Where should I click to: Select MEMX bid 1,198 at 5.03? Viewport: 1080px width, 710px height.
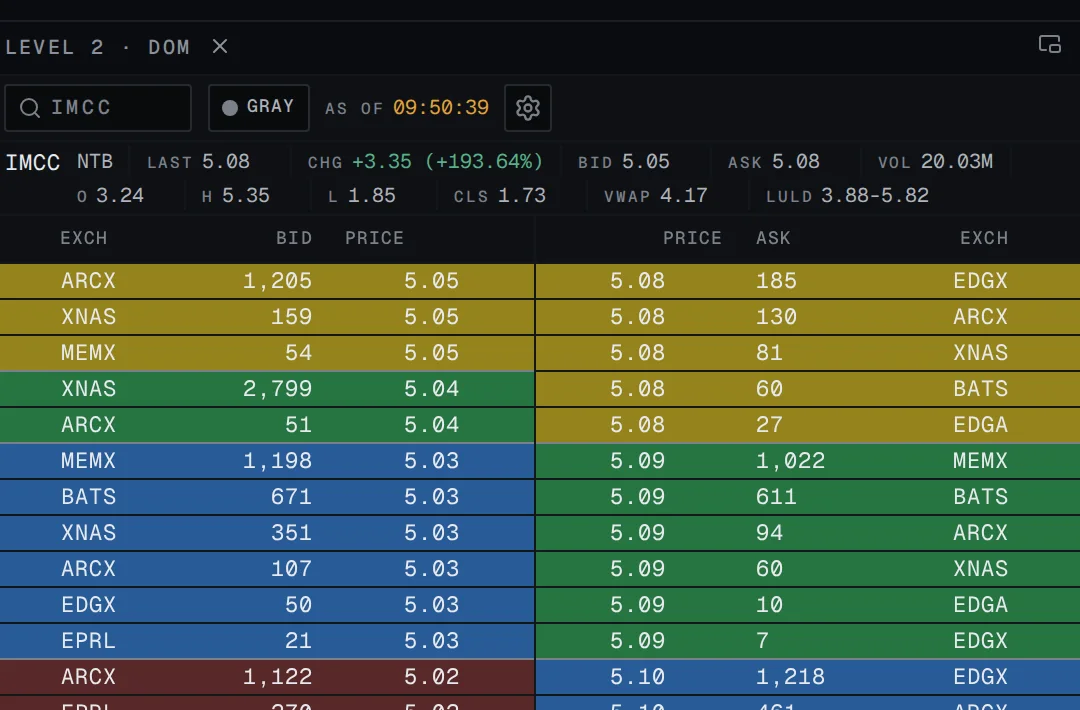click(267, 461)
